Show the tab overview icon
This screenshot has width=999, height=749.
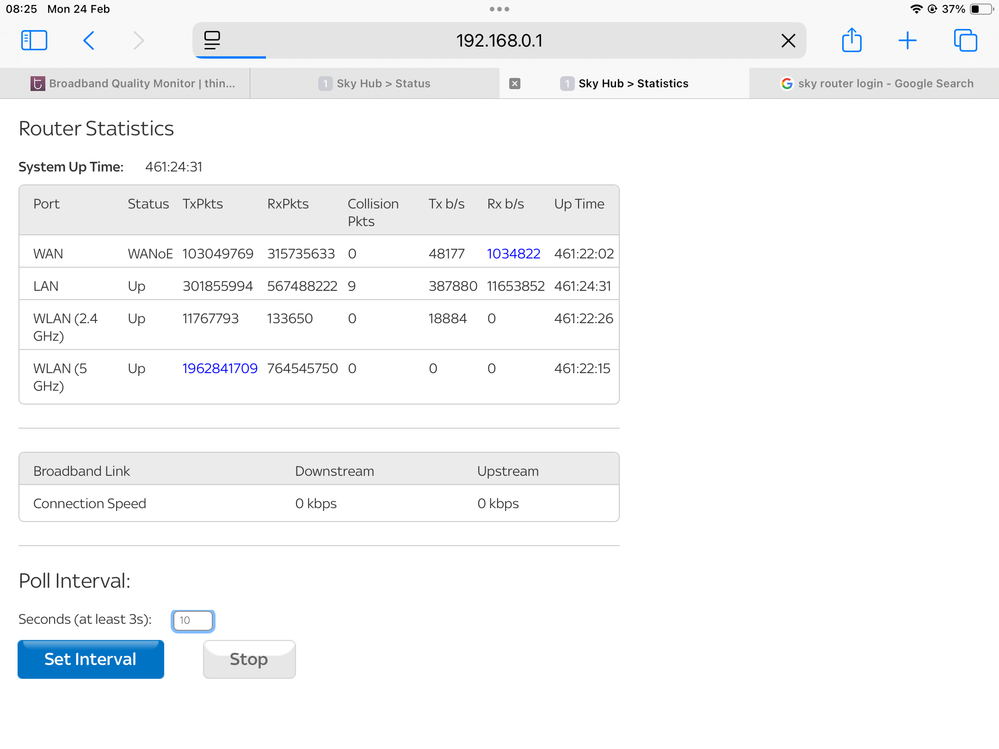point(965,40)
